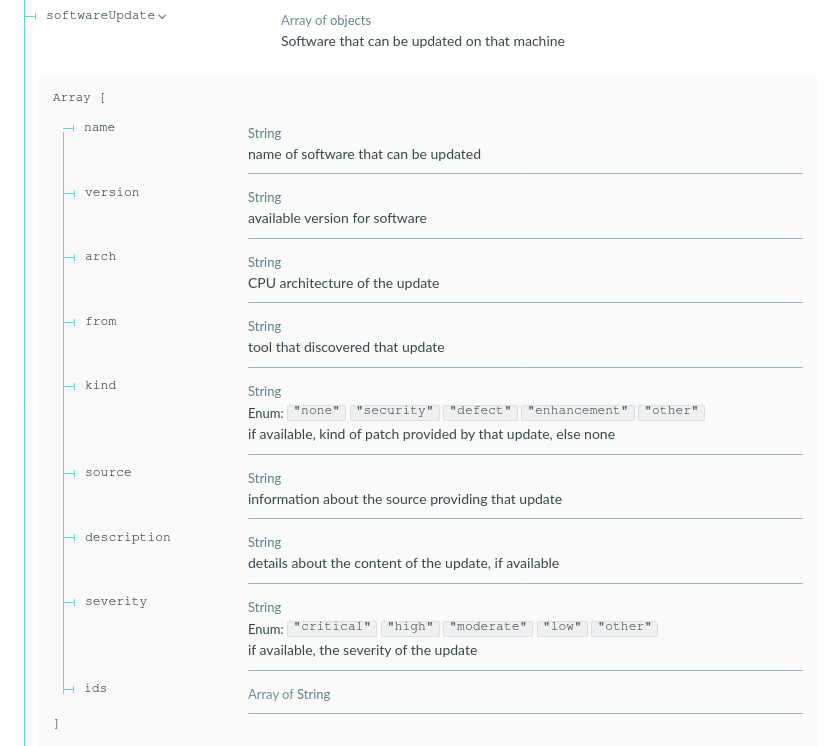Click the source property label
Image resolution: width=828 pixels, height=746 pixels.
[x=108, y=472]
